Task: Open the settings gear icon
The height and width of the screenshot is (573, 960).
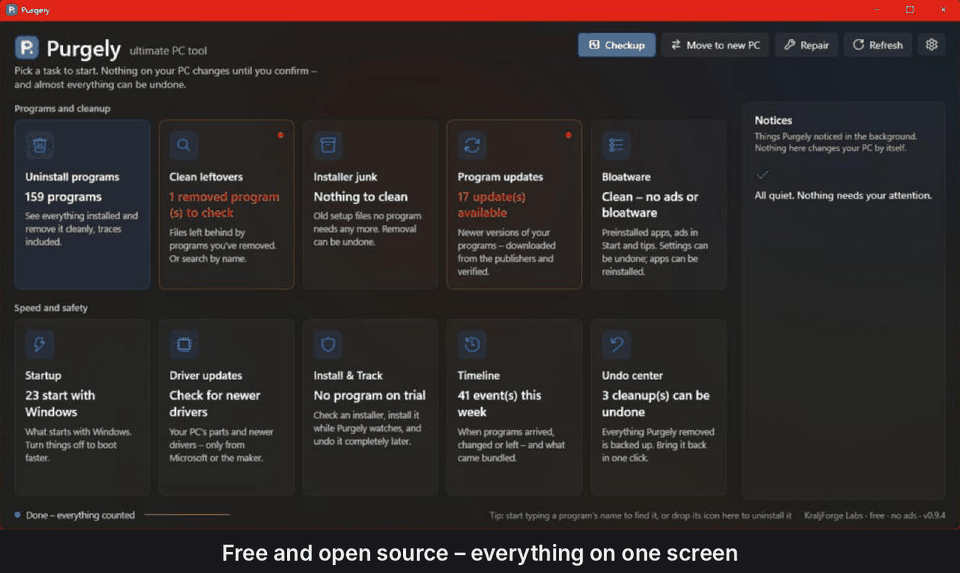Action: (x=931, y=45)
